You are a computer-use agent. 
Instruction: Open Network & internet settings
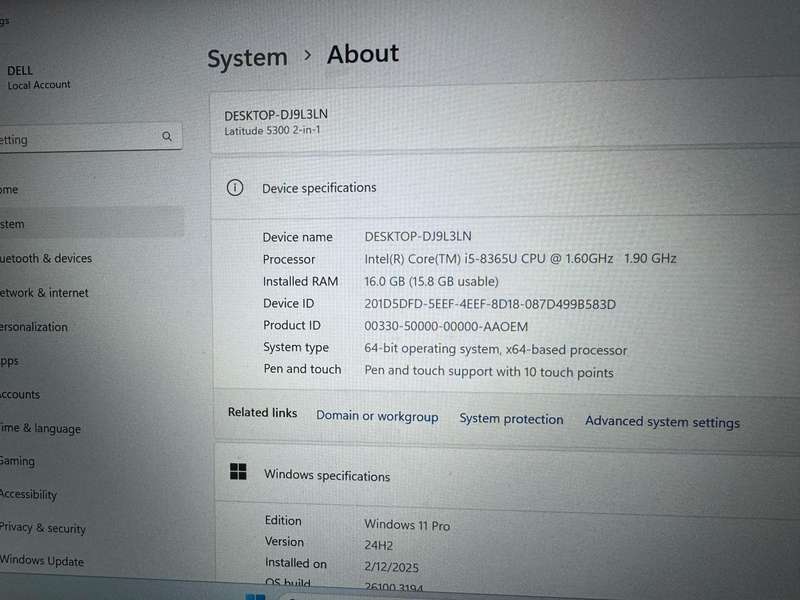tap(44, 292)
